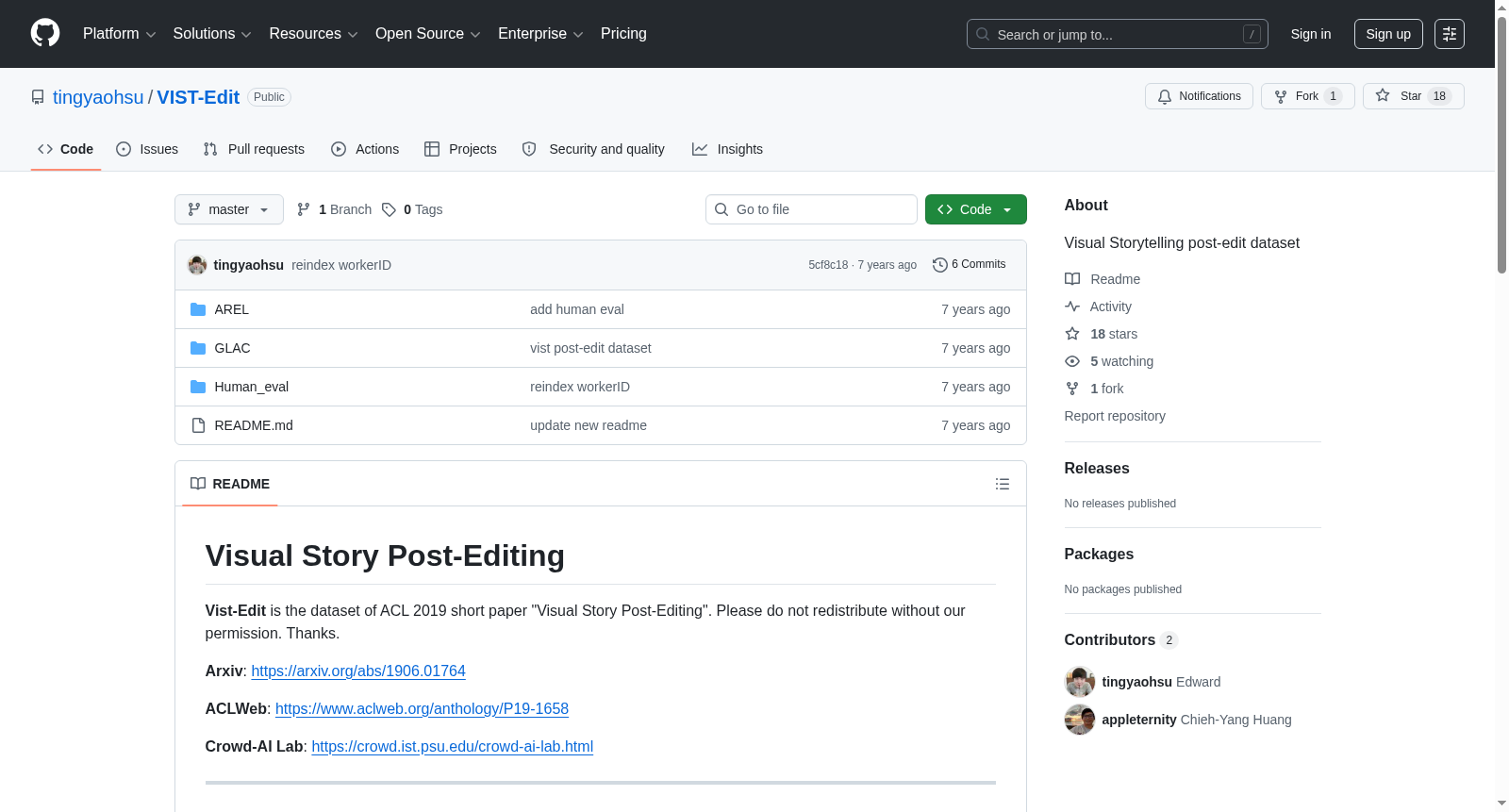Expand the Solutions menu
1509x812 pixels.
pyautogui.click(x=212, y=34)
